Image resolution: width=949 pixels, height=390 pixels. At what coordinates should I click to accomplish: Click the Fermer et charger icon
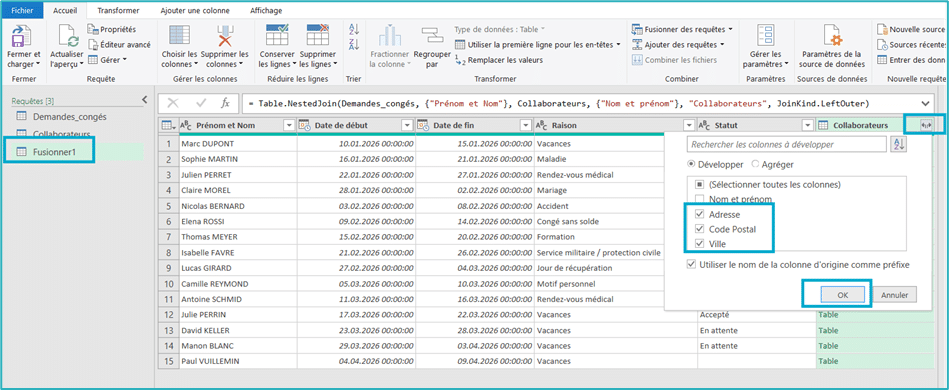pyautogui.click(x=22, y=36)
